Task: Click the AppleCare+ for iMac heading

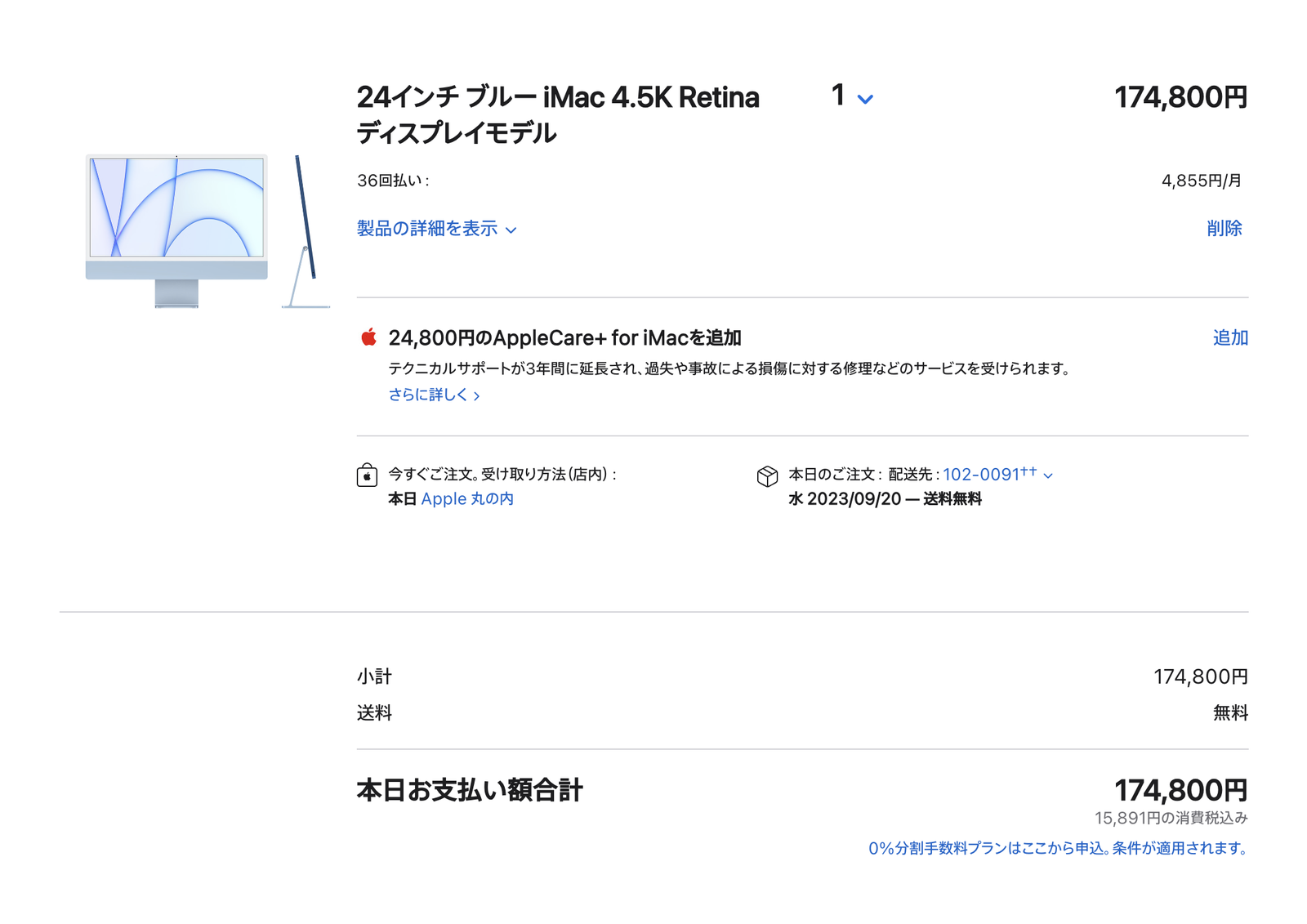Action: 565,337
